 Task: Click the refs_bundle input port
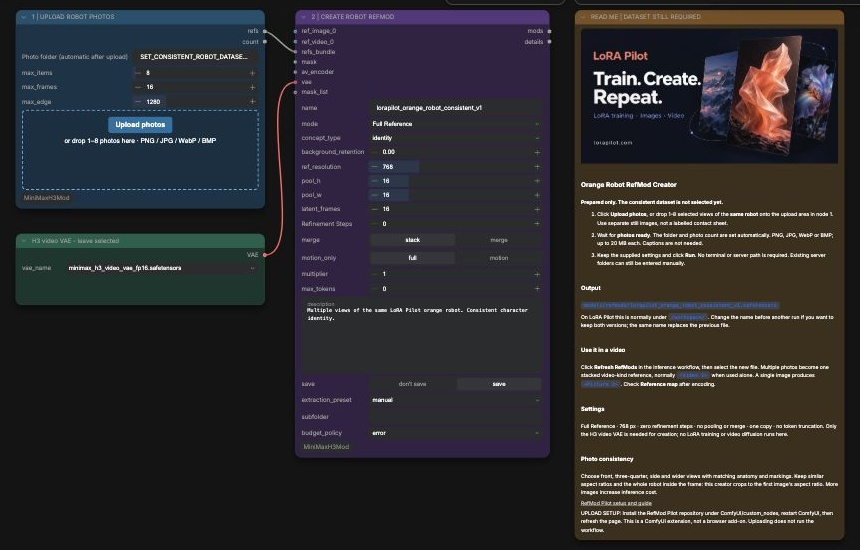click(x=296, y=52)
